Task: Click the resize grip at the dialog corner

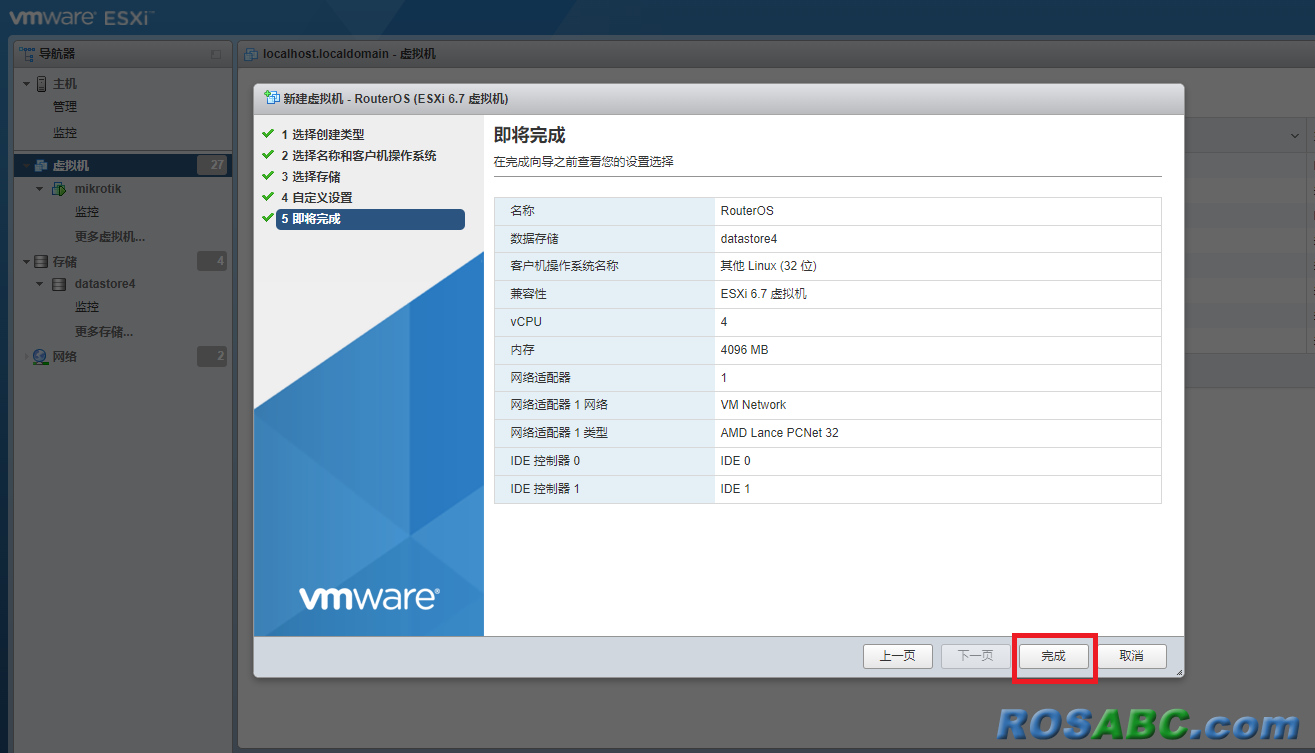Action: point(1179,672)
